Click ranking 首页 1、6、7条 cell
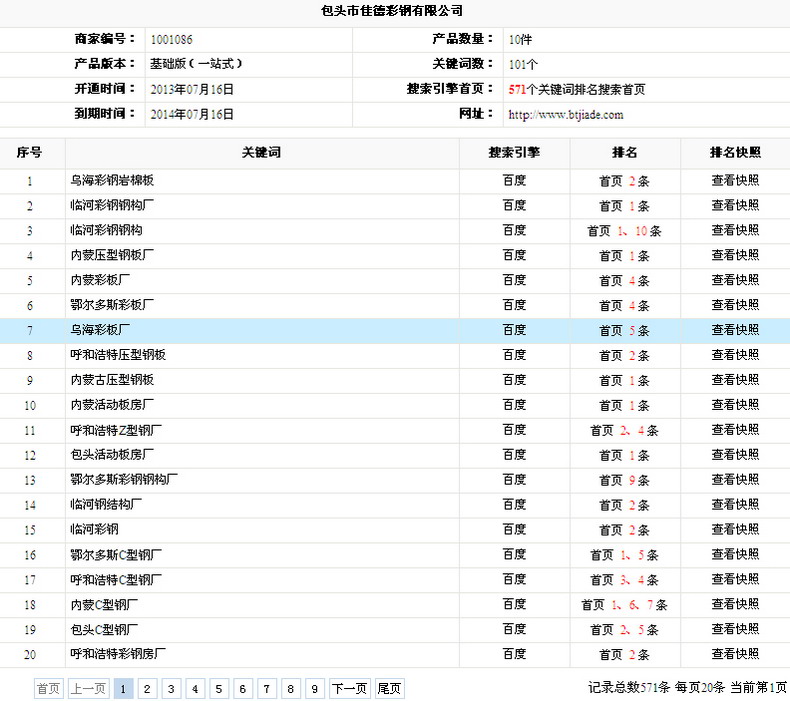The width and height of the screenshot is (790, 701). tap(624, 604)
